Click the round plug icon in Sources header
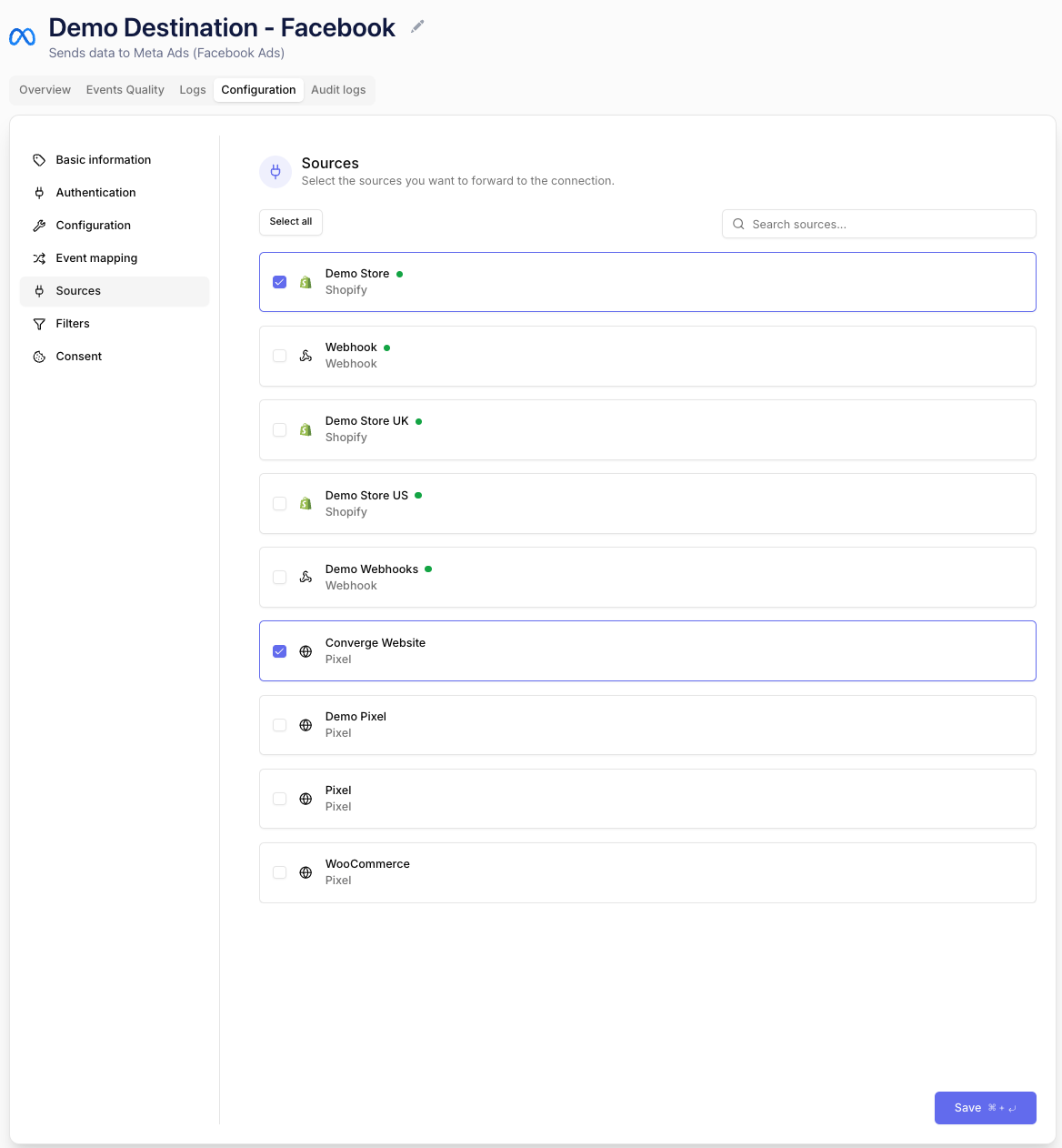This screenshot has width=1062, height=1148. (276, 171)
